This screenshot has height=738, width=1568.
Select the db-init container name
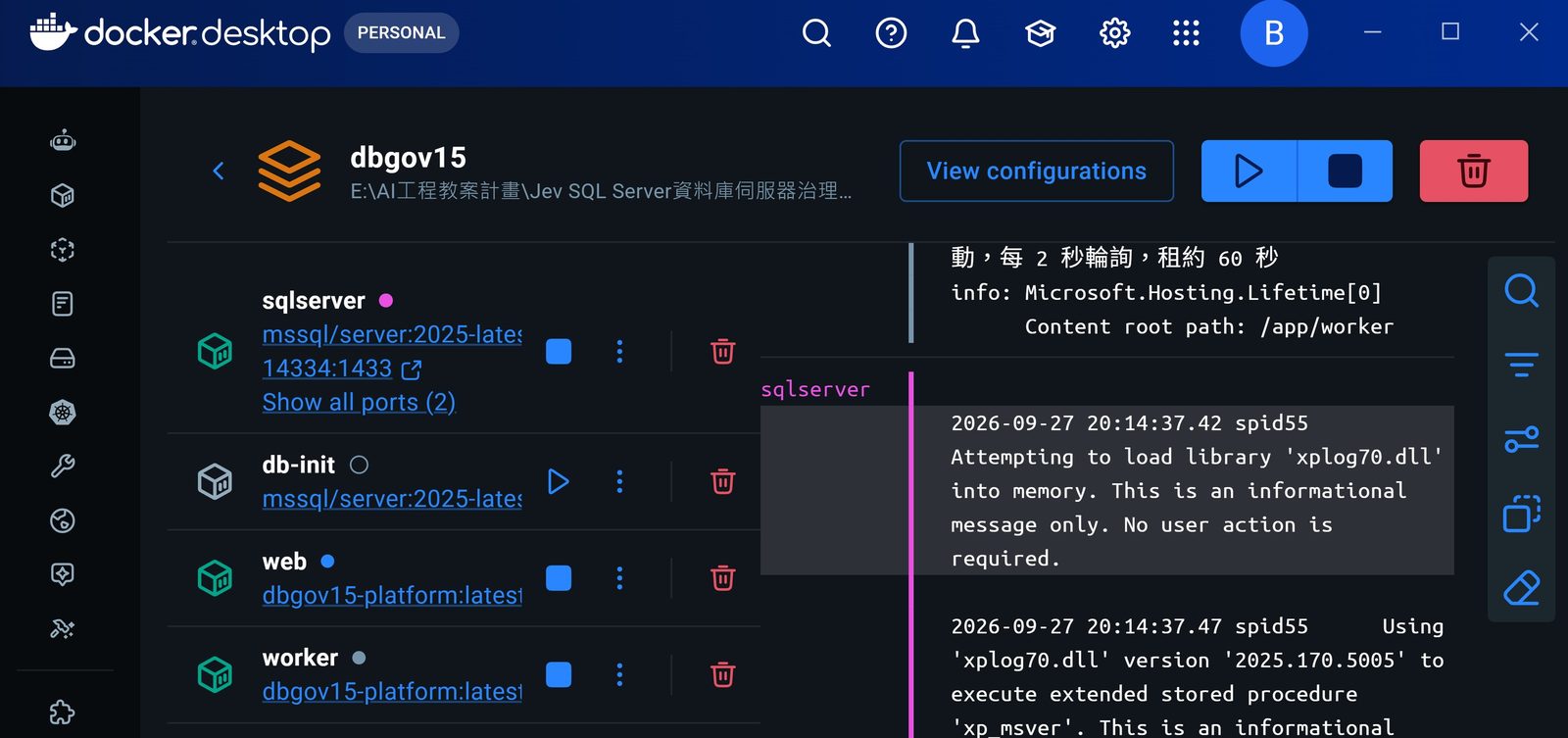pos(299,465)
